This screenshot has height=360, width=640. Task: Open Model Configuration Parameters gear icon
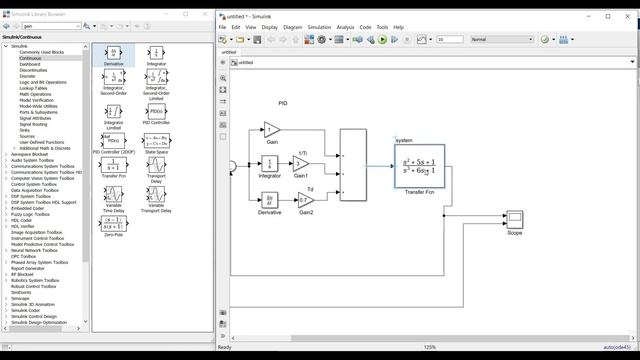322,40
